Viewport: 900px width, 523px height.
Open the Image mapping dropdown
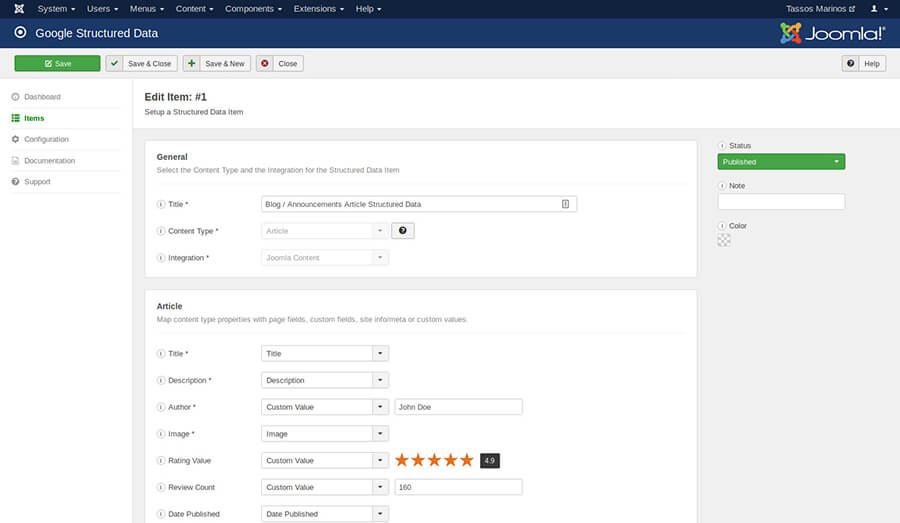click(x=380, y=434)
